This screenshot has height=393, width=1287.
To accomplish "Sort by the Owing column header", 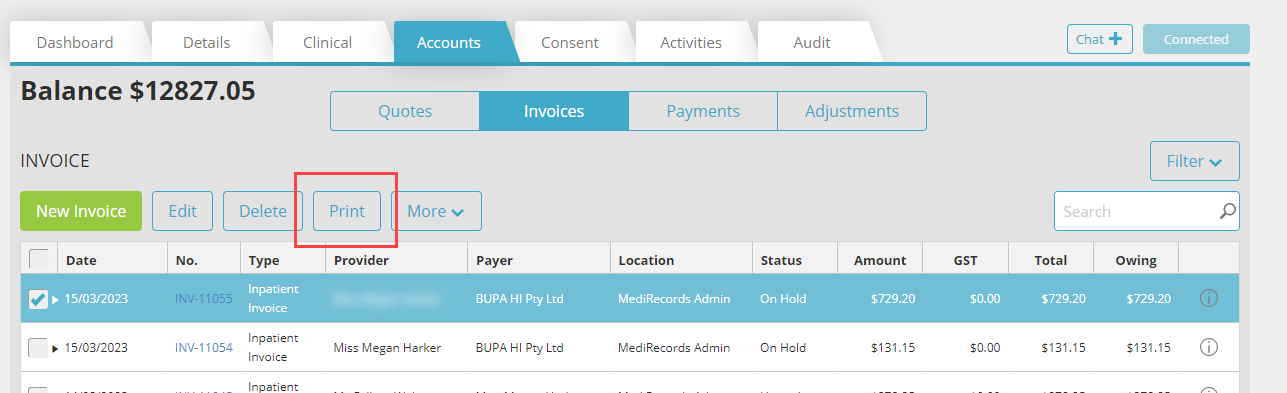I will coord(1136,260).
